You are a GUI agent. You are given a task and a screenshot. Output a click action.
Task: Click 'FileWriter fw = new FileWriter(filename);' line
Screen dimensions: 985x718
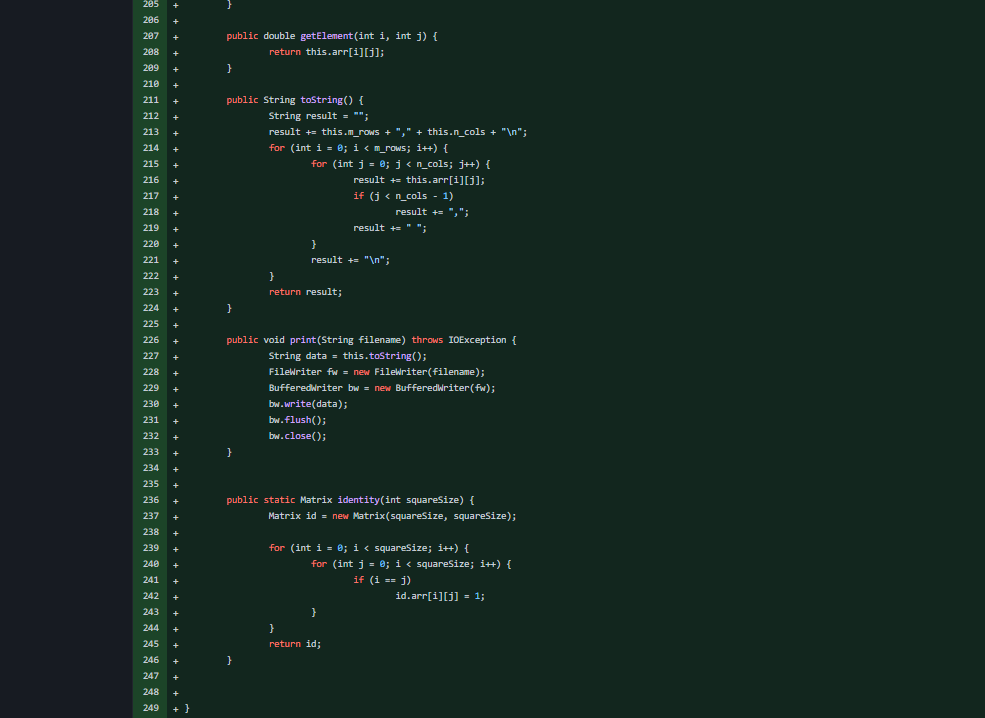coord(377,372)
